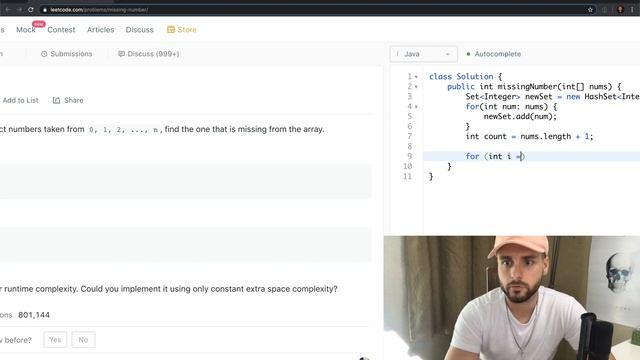
Task: Open the Java language dropdown
Action: pyautogui.click(x=423, y=54)
